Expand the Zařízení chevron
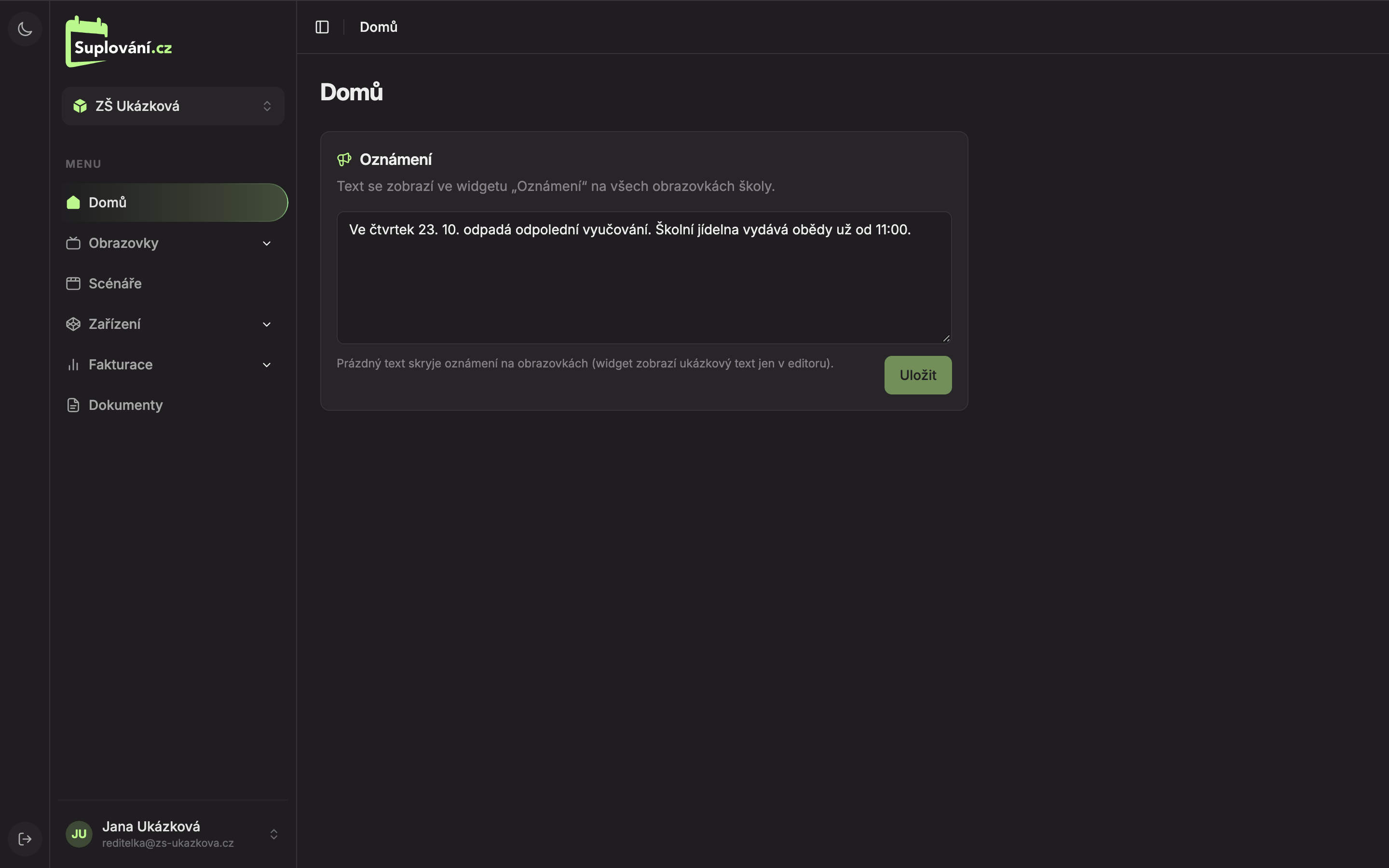 267,325
